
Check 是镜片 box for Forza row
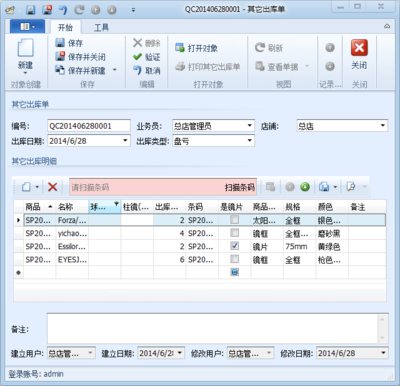(235, 220)
